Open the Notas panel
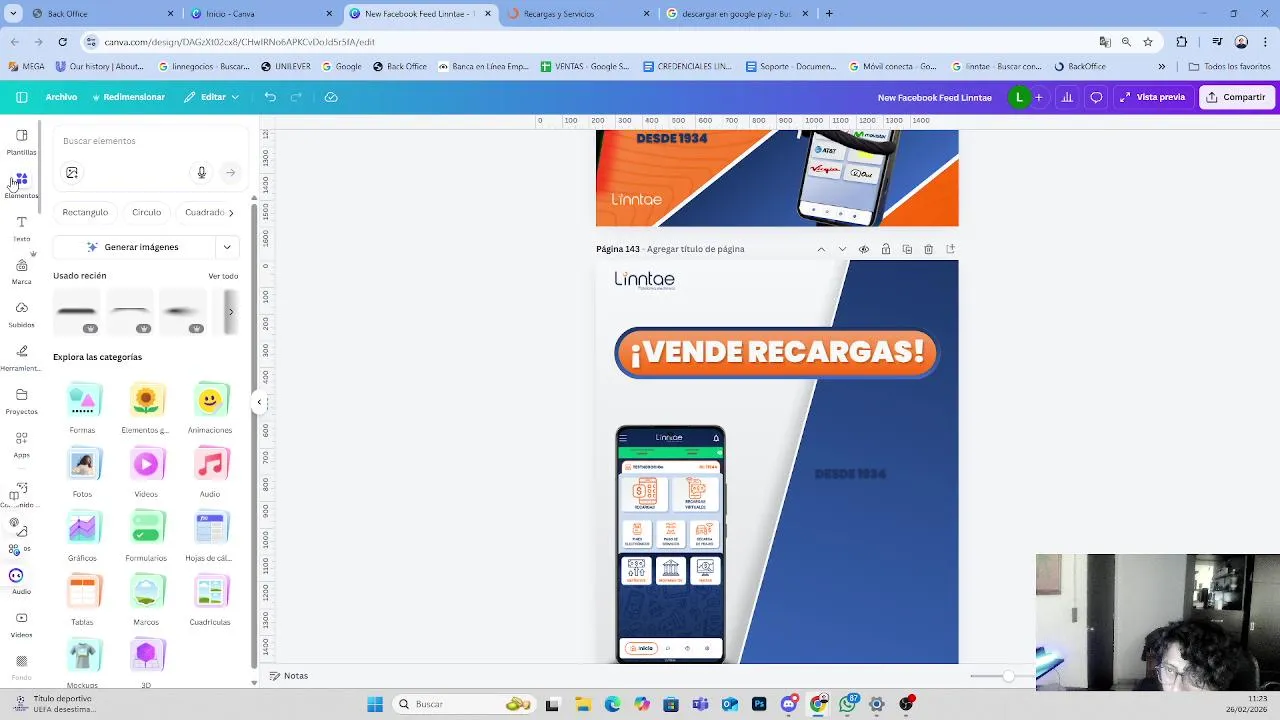 click(289, 676)
